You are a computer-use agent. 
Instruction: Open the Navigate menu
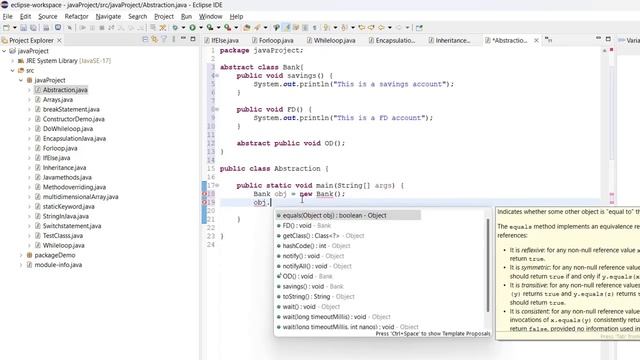coord(108,16)
